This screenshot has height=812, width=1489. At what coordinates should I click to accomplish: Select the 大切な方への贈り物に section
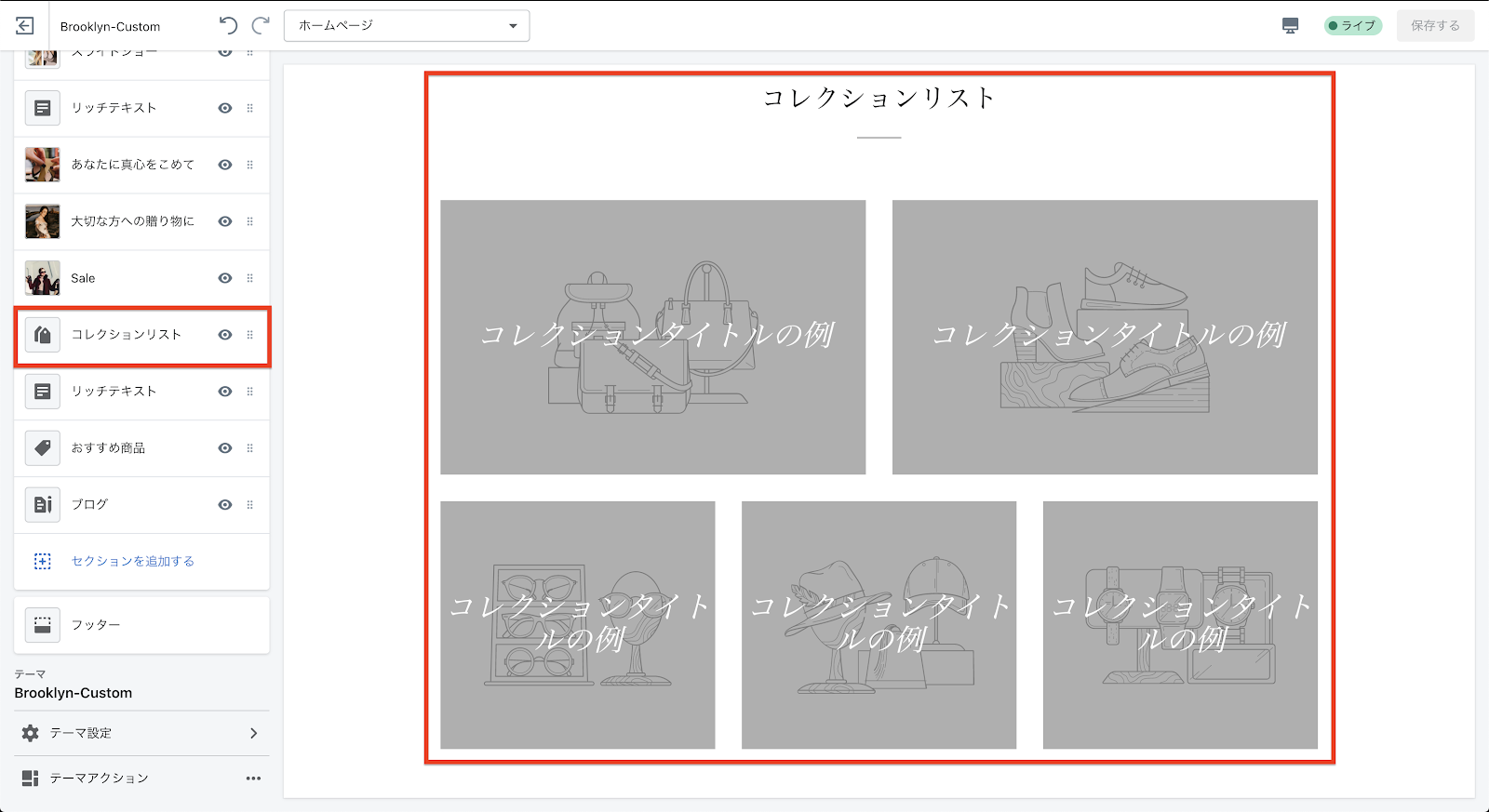132,221
